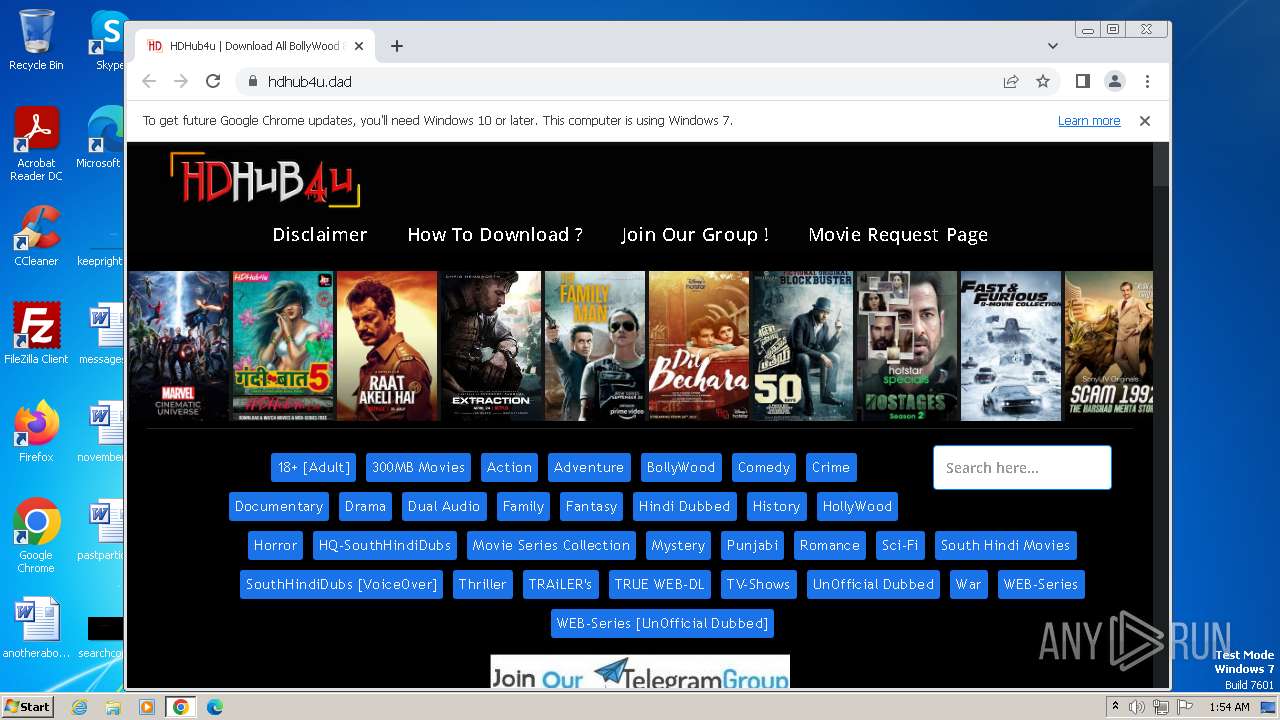Open Movie Series Collection category
The image size is (1280, 720).
click(551, 546)
